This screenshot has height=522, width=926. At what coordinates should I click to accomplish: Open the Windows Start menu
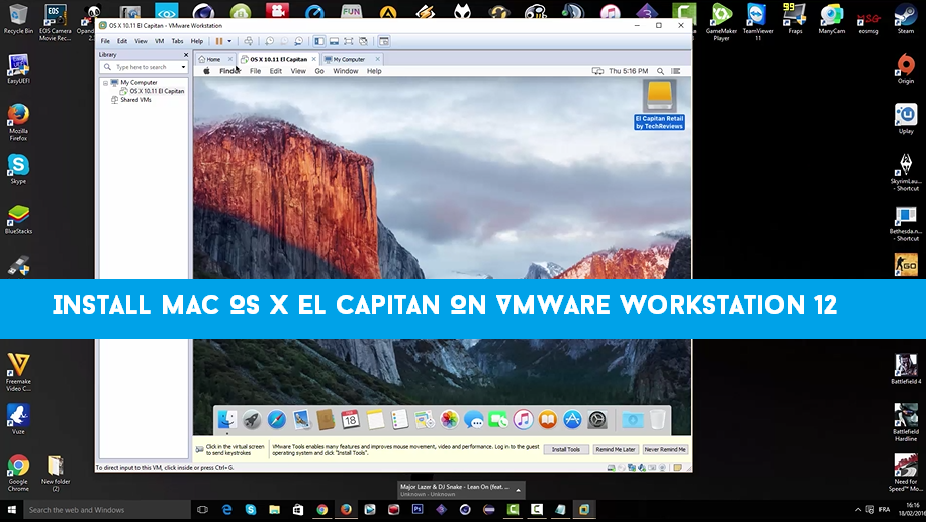click(11, 510)
